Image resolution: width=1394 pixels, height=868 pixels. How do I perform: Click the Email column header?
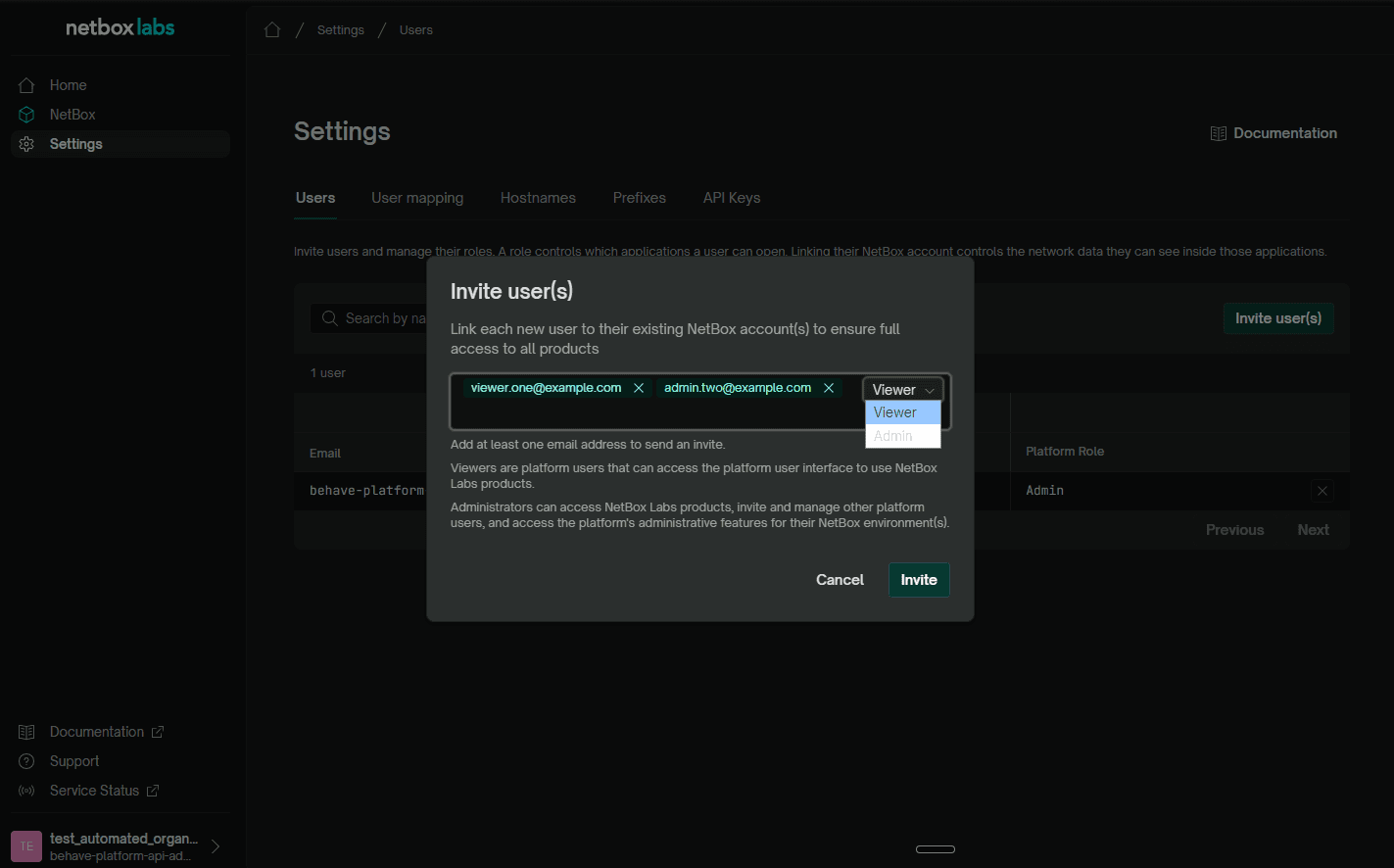point(325,454)
